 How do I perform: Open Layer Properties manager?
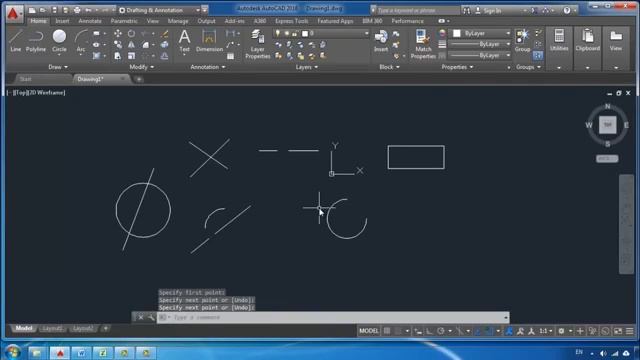(258, 44)
